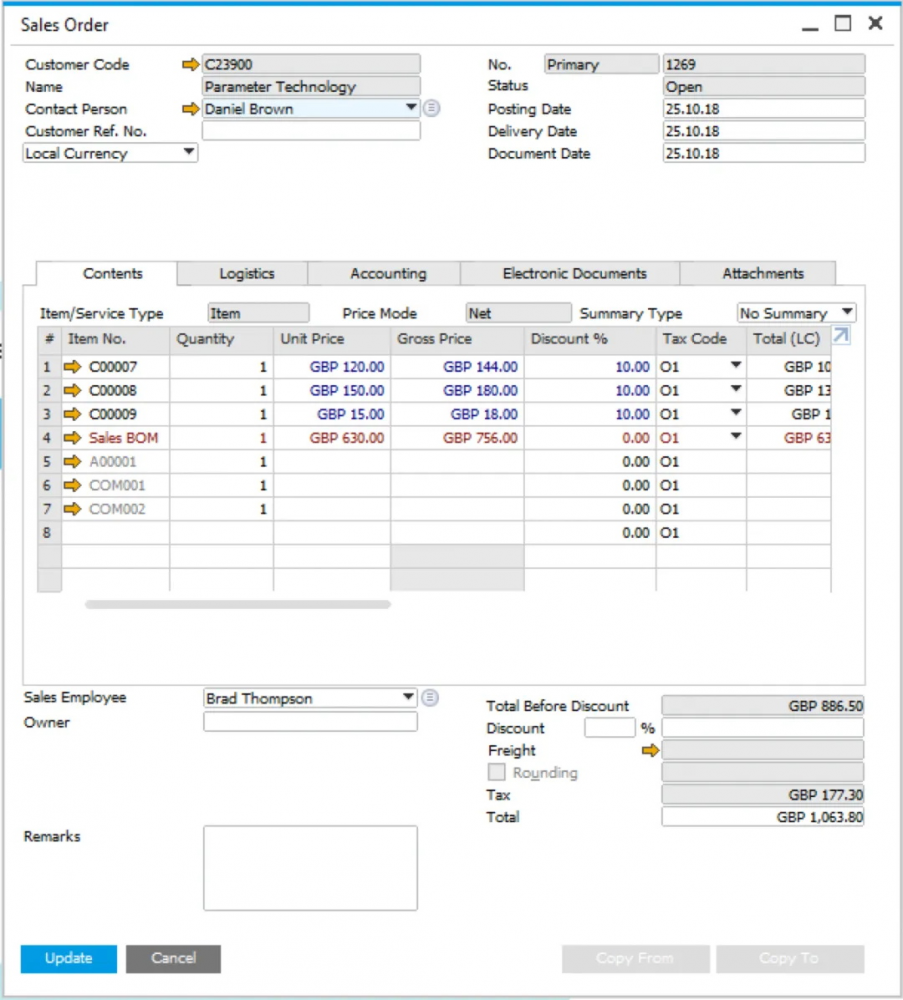Open Tax Code dropdown for row 2
903x1000 pixels.
[735, 390]
